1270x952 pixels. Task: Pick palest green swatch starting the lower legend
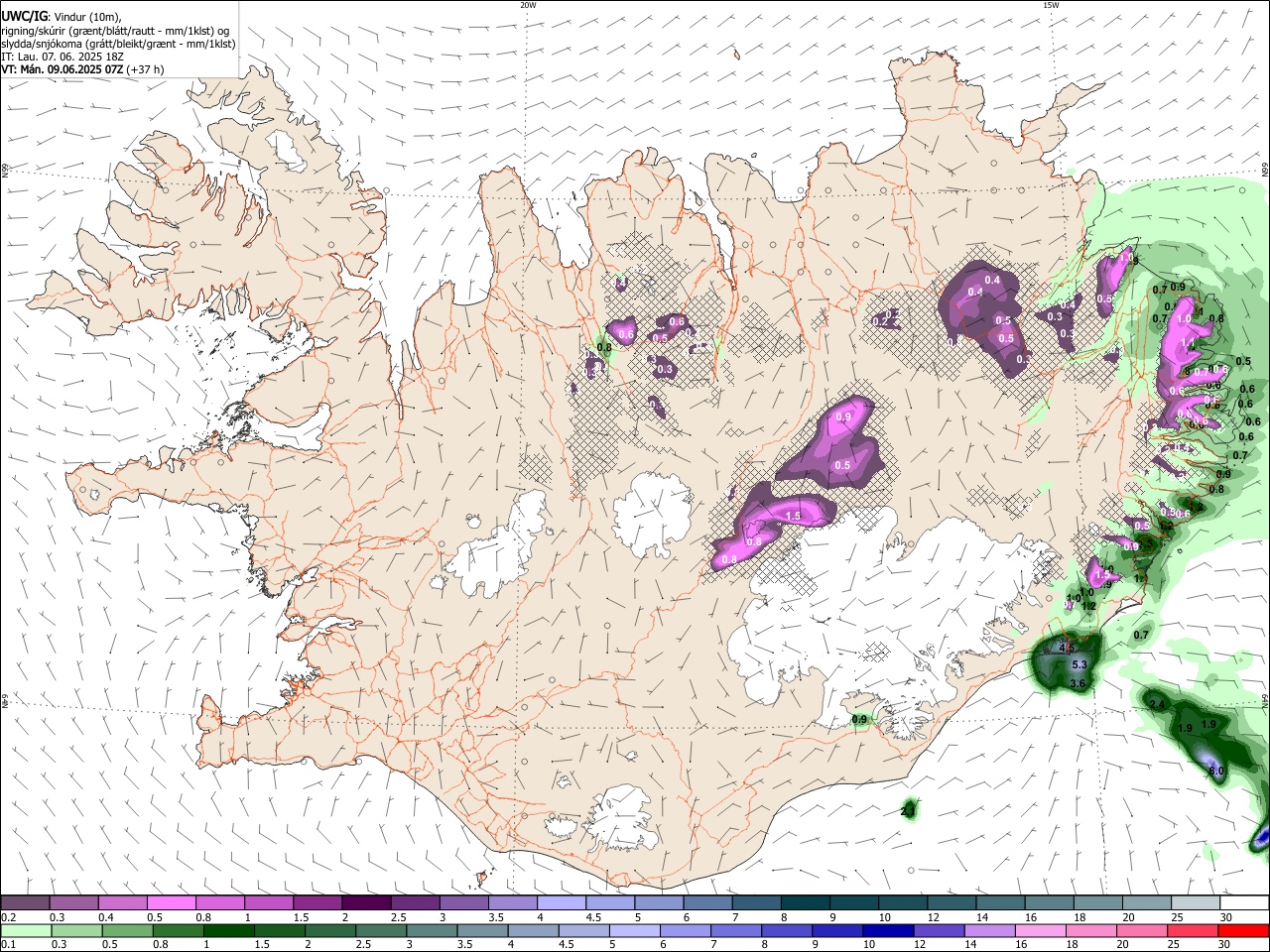(25, 931)
